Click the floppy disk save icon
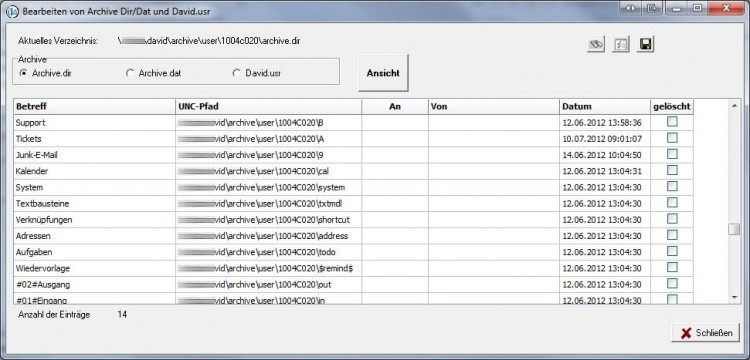The image size is (750, 360). click(x=645, y=44)
